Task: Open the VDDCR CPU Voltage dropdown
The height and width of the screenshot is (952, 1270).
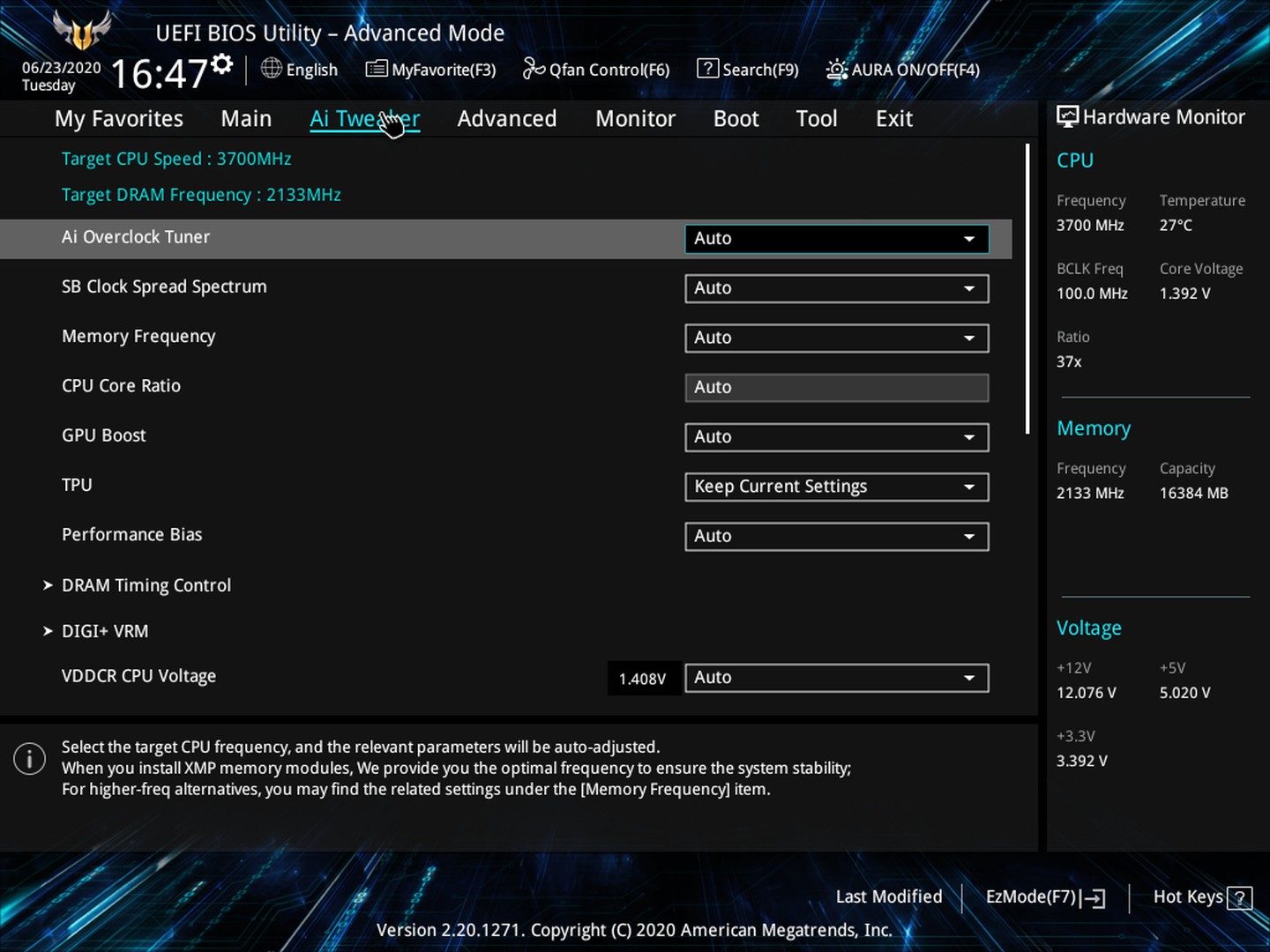Action: (x=837, y=678)
